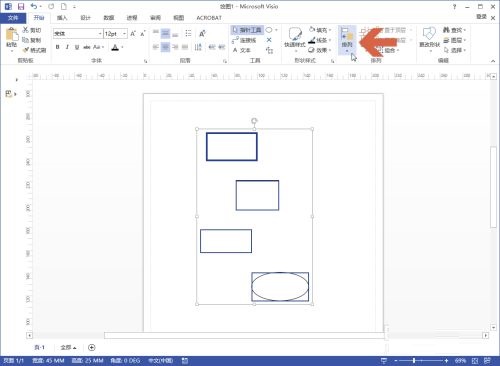This screenshot has height=366, width=500.
Task: Toggle Center text alignment icon
Action: [x=165, y=47]
